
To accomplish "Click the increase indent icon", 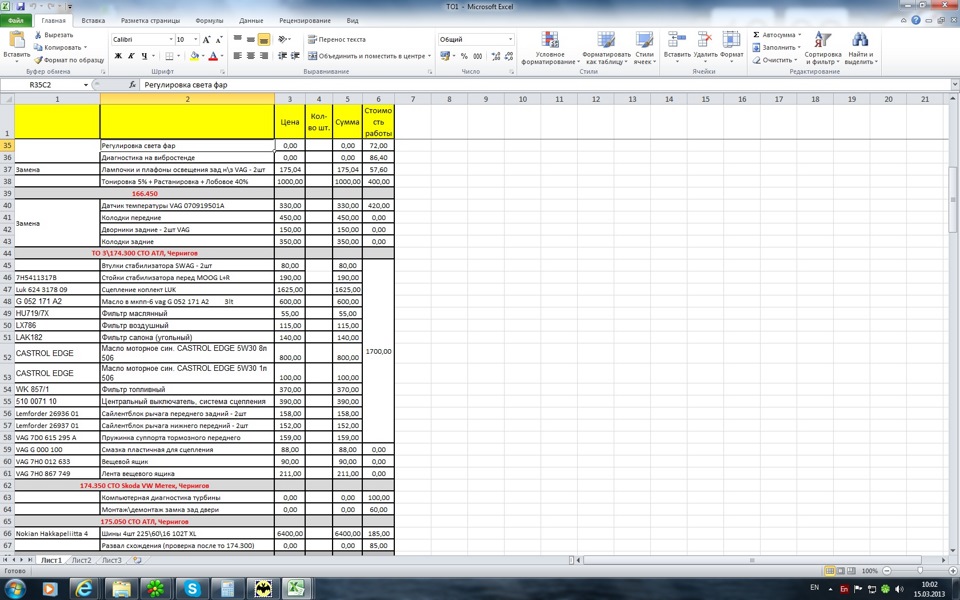I will point(295,56).
